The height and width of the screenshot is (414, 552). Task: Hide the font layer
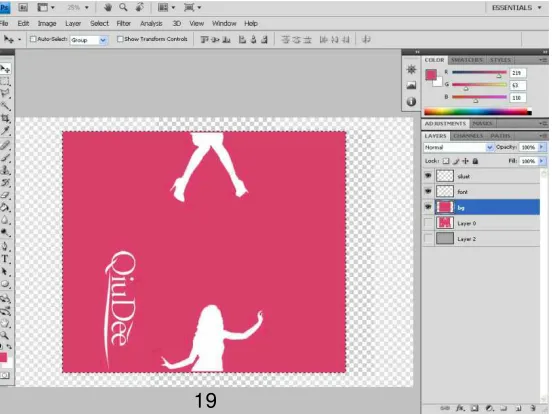click(x=428, y=191)
